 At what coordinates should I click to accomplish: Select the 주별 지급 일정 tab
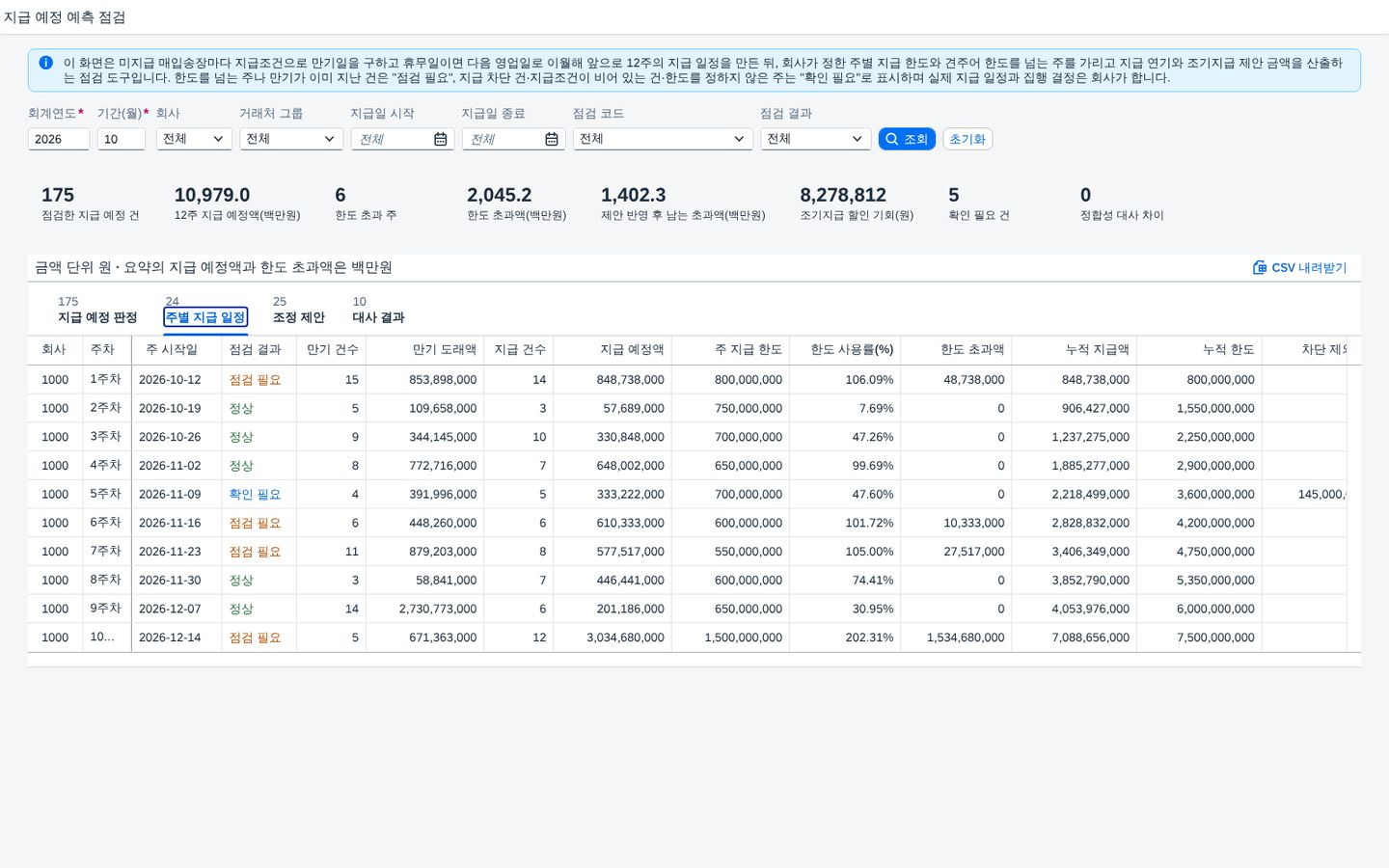pyautogui.click(x=205, y=317)
